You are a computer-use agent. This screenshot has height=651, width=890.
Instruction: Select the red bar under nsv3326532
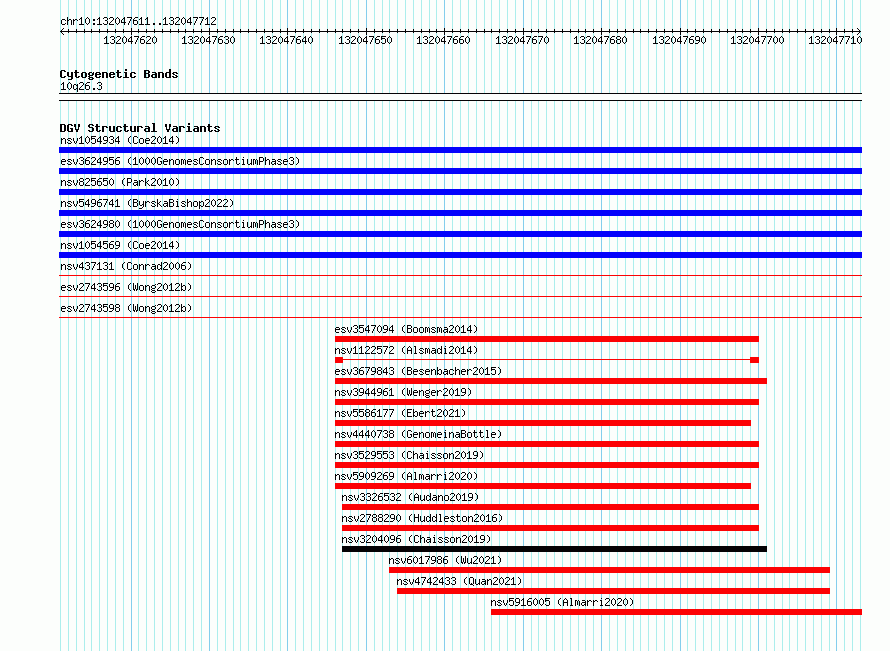(550, 507)
